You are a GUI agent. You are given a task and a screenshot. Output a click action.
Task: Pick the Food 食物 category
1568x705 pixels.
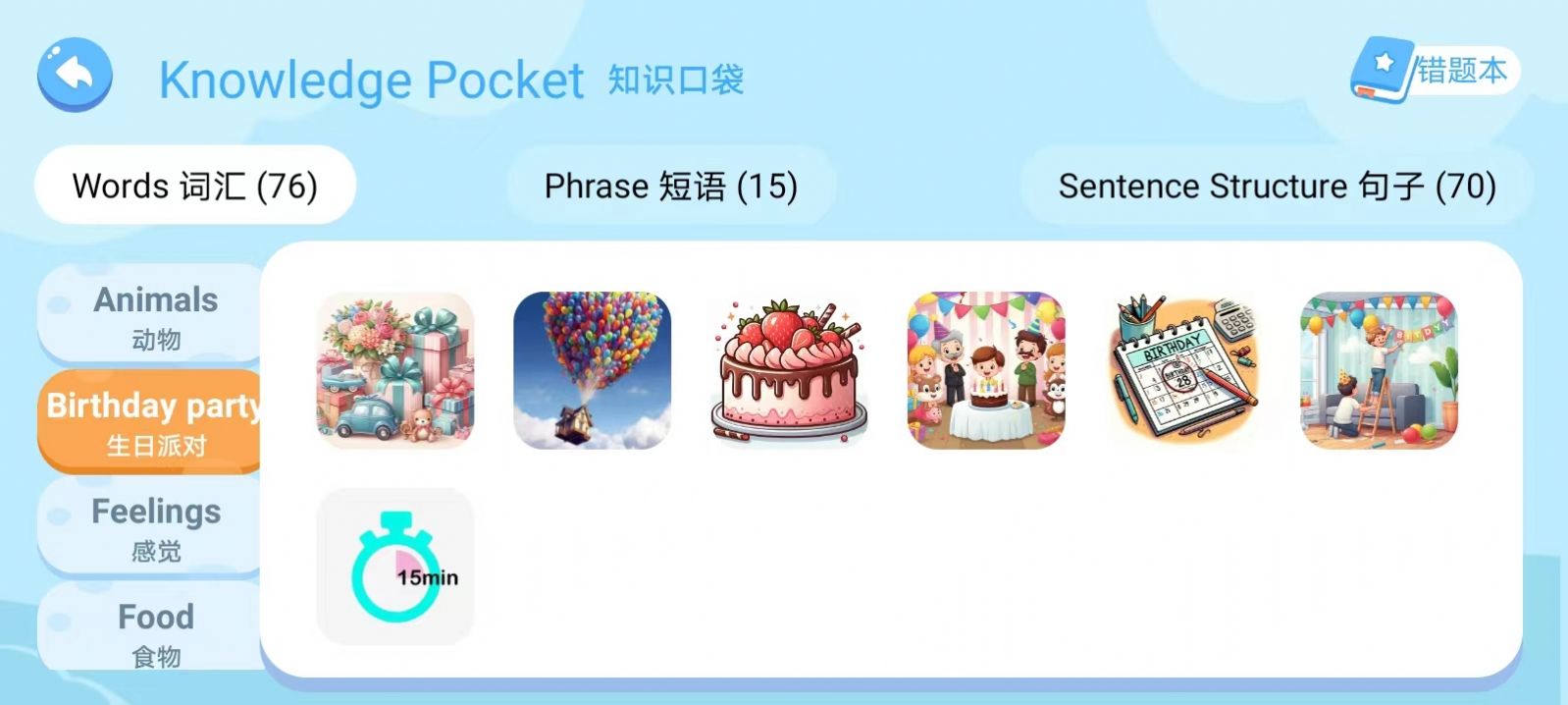(150, 628)
